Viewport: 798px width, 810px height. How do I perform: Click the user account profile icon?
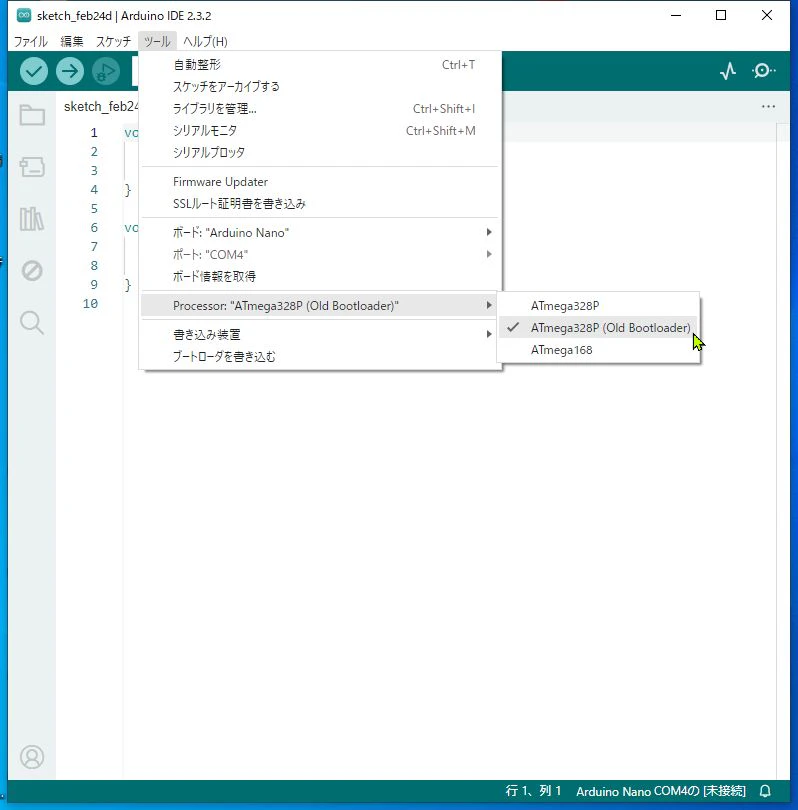point(32,757)
